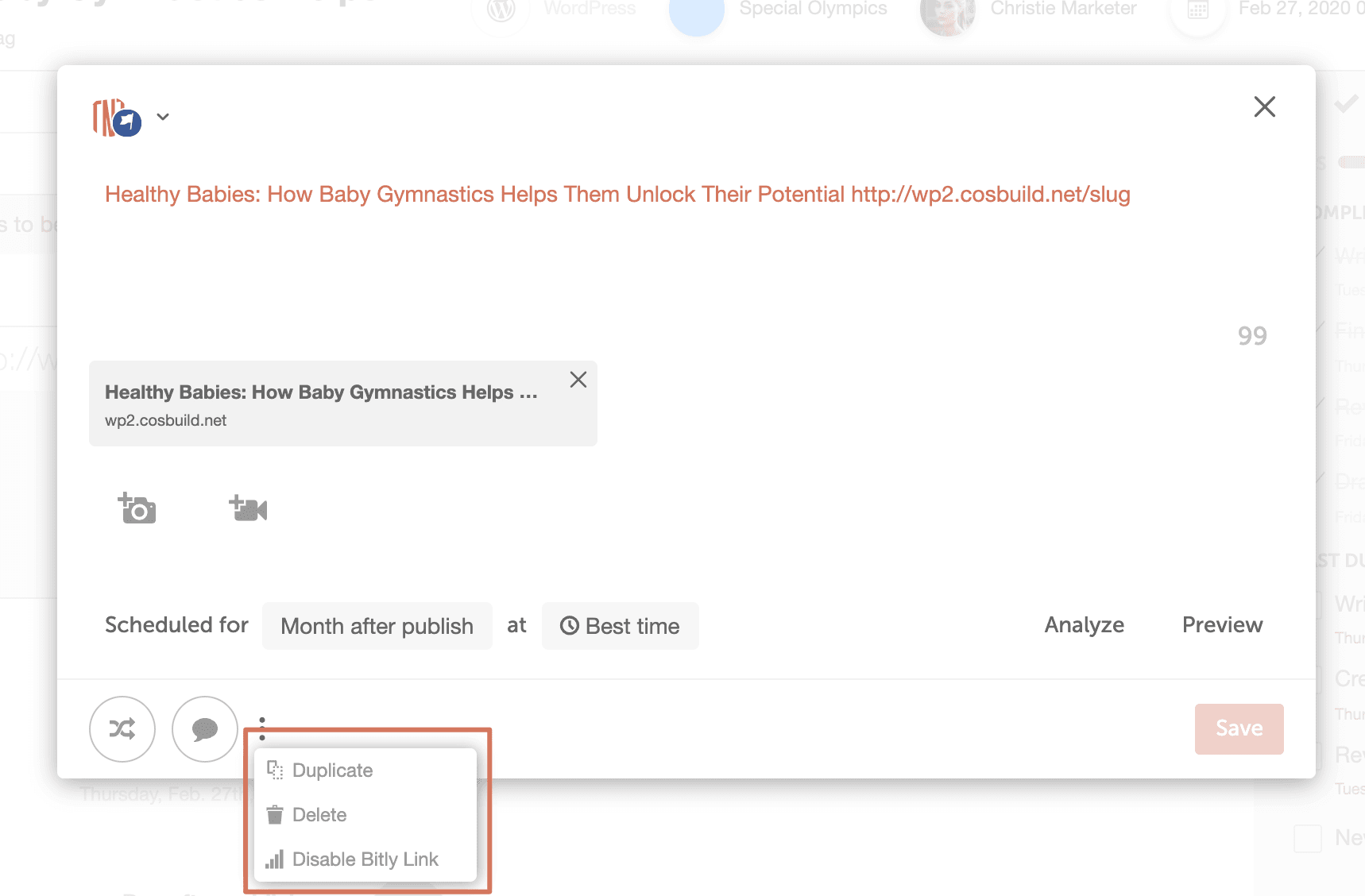
Task: Remove the link preview card
Action: pyautogui.click(x=578, y=380)
